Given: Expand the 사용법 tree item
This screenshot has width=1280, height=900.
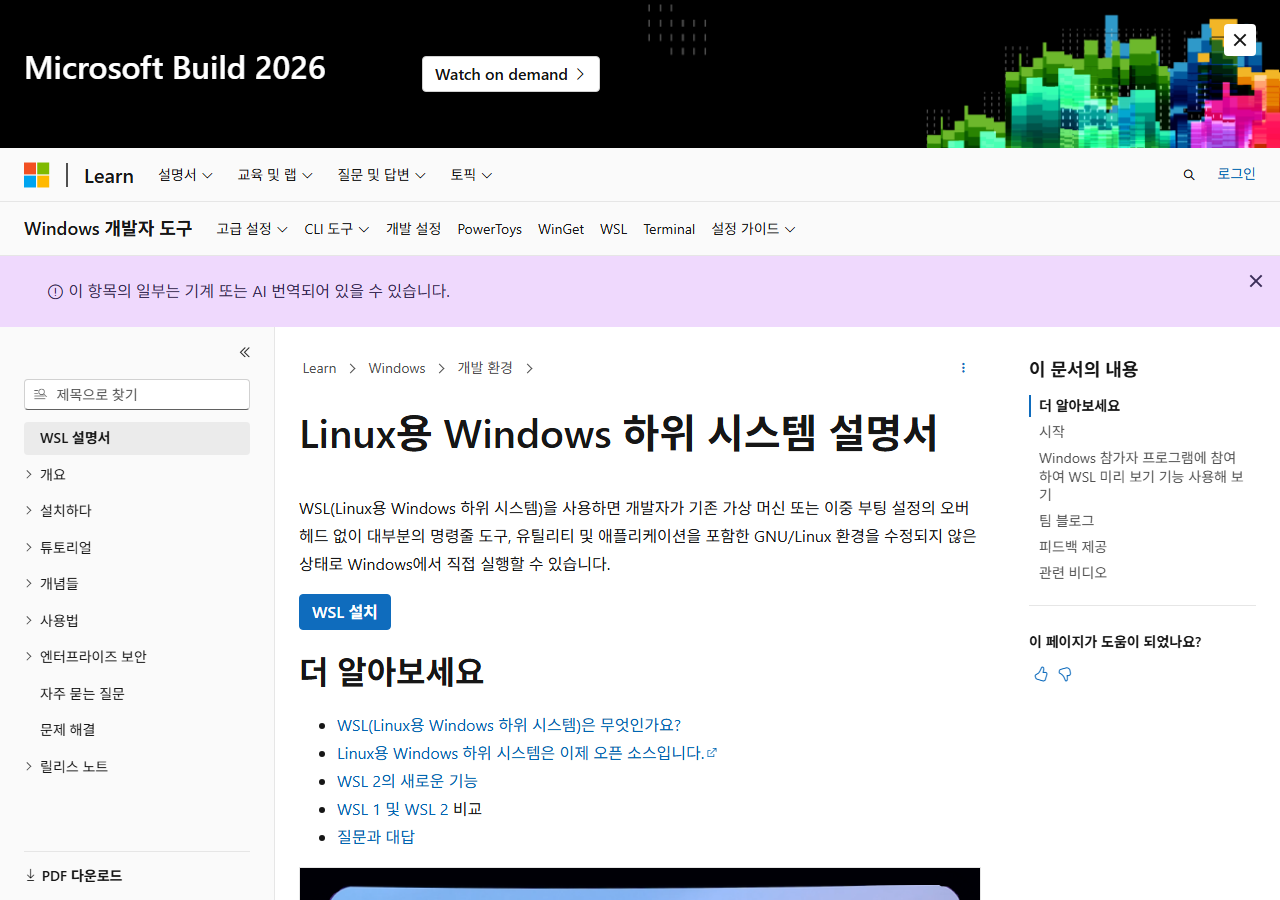Looking at the screenshot, I should point(137,621).
